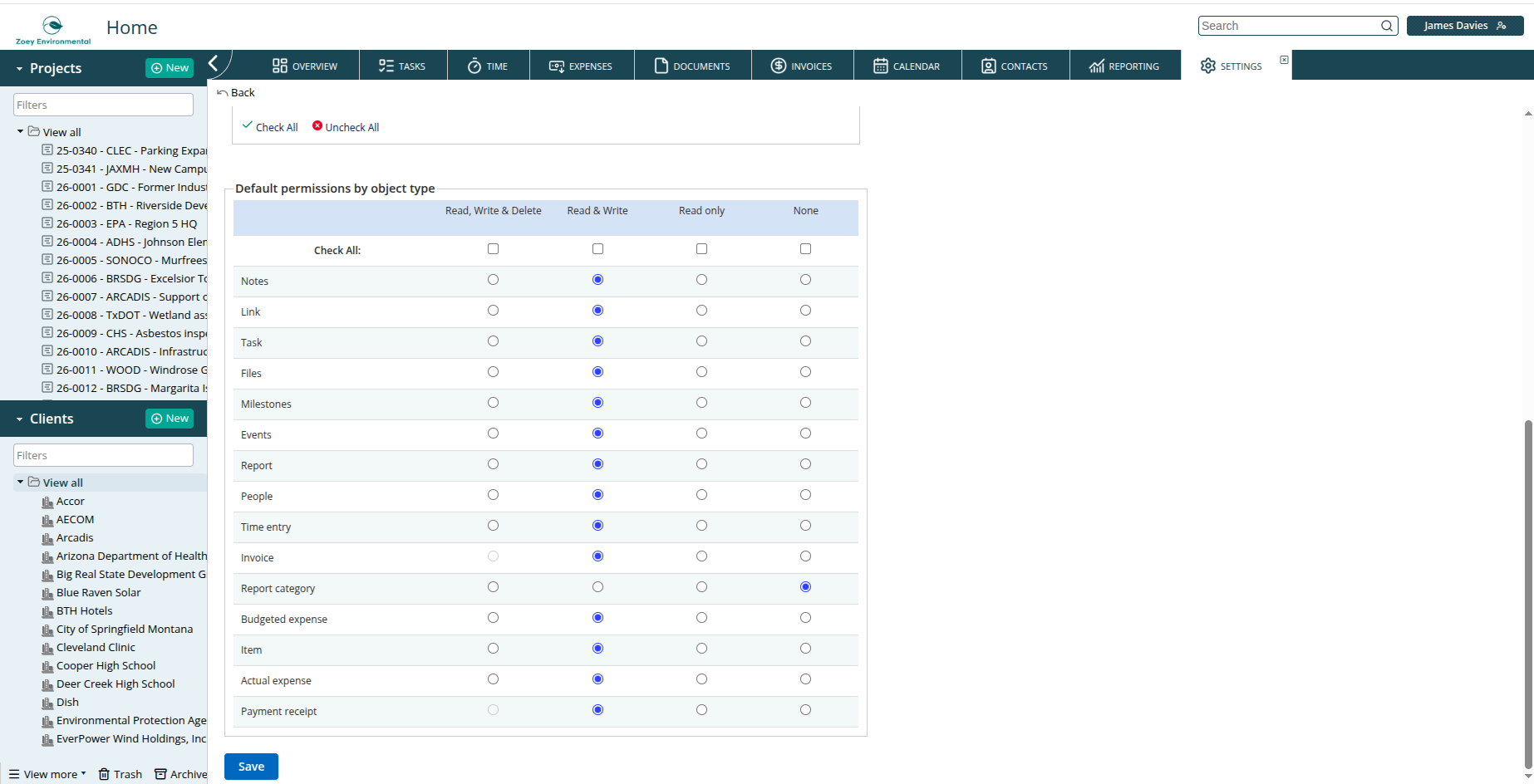Collapse the sidebar with the chevron arrow
This screenshot has height=784, width=1534.
214,63
